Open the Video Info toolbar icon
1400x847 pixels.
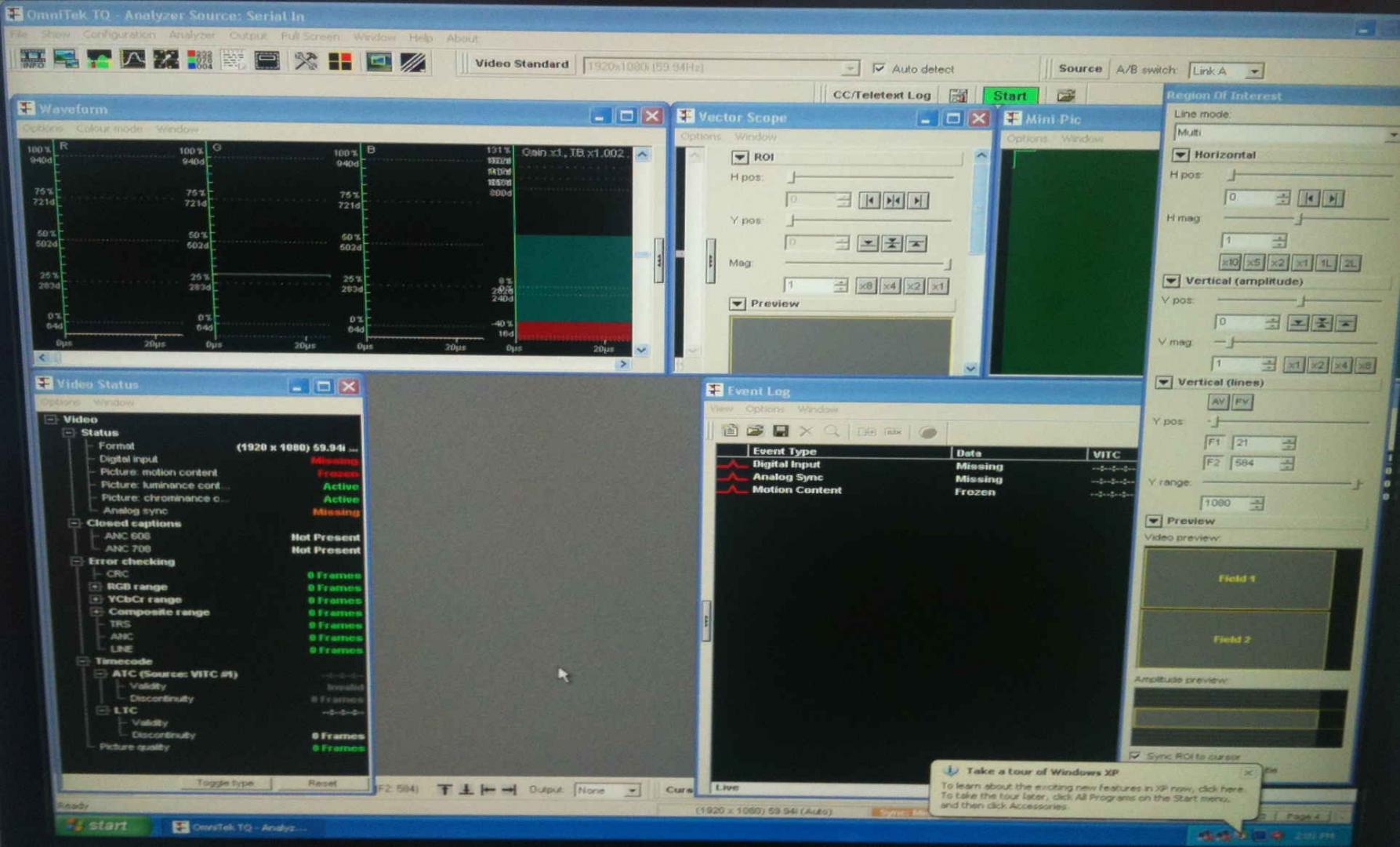click(x=32, y=59)
